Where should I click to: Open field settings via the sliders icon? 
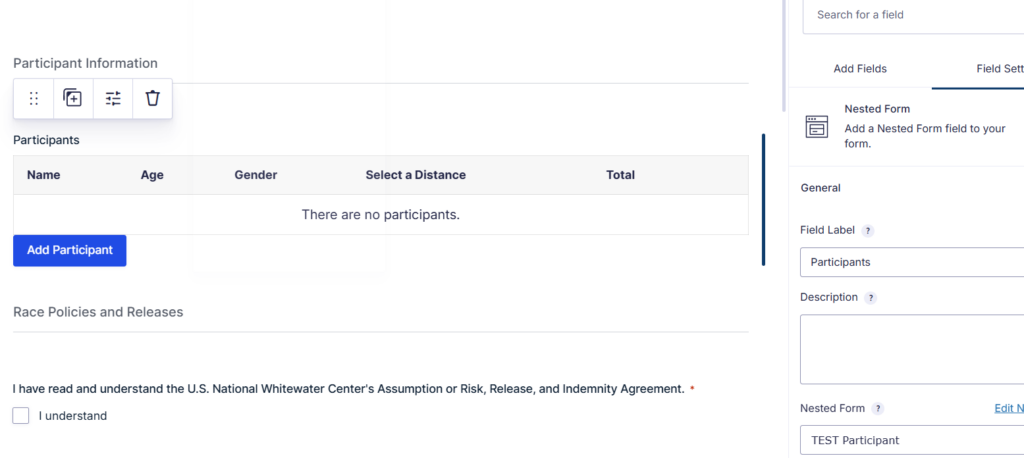113,98
